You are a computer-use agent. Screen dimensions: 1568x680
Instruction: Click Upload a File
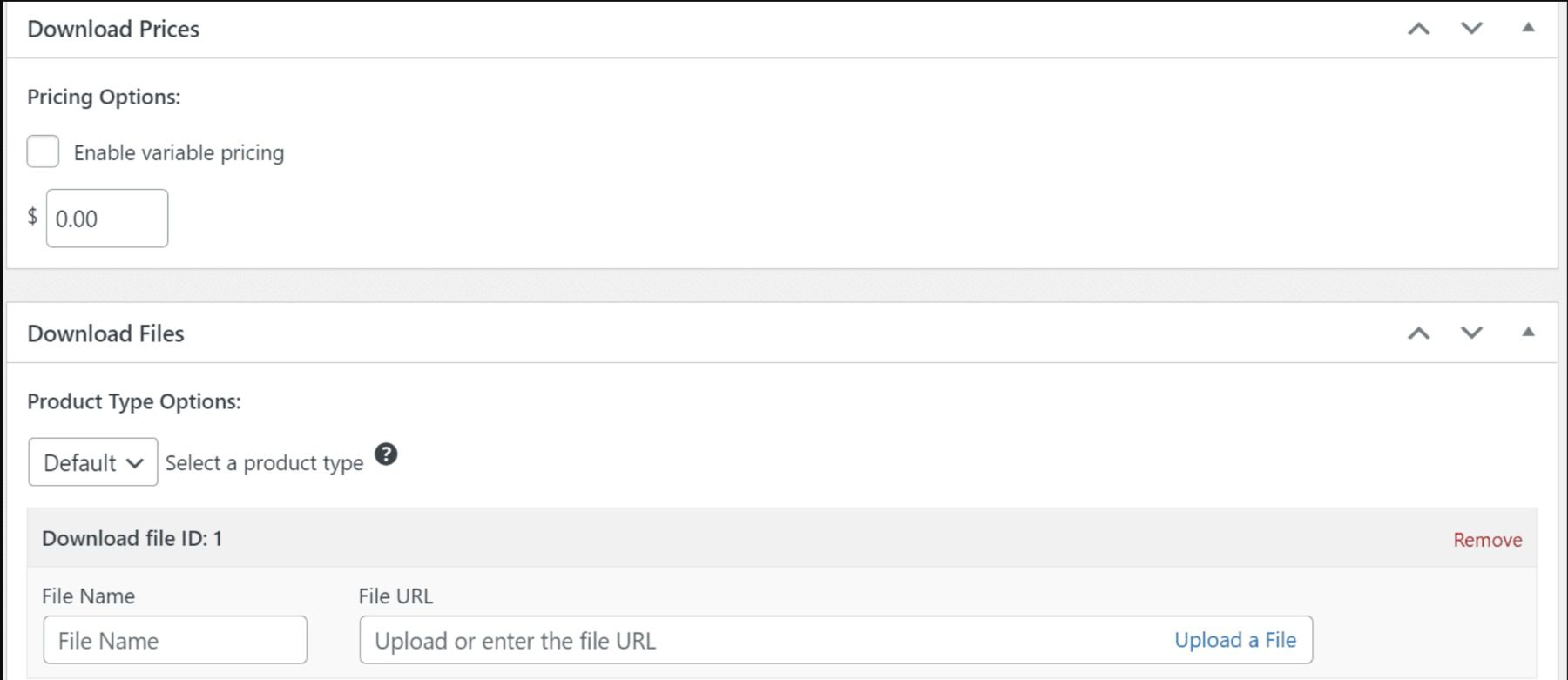coord(1234,639)
